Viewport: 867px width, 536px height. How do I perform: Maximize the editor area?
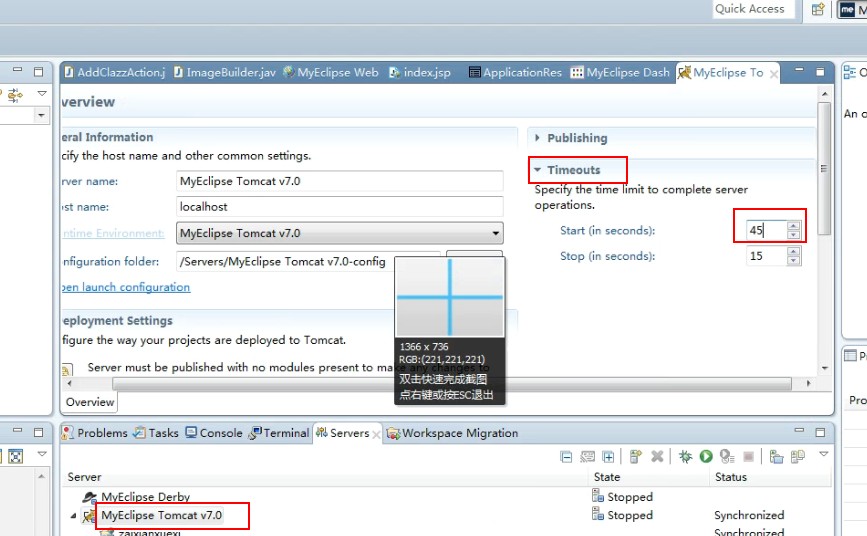(820, 72)
